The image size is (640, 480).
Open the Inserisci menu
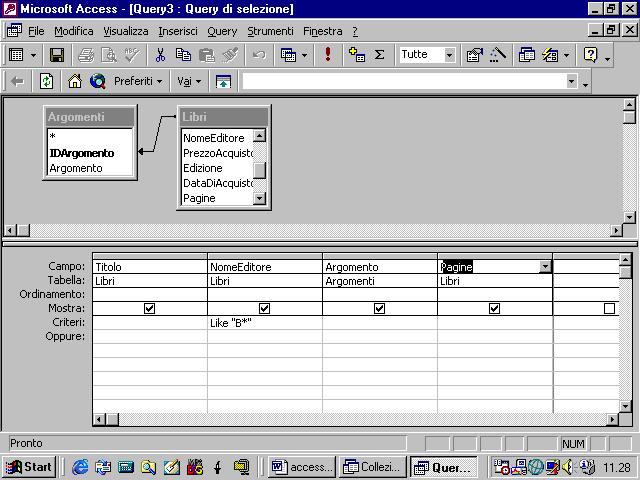click(178, 31)
